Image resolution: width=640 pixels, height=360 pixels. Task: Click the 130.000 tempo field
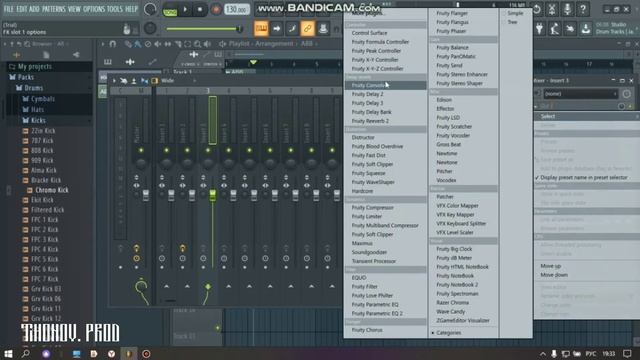236,9
